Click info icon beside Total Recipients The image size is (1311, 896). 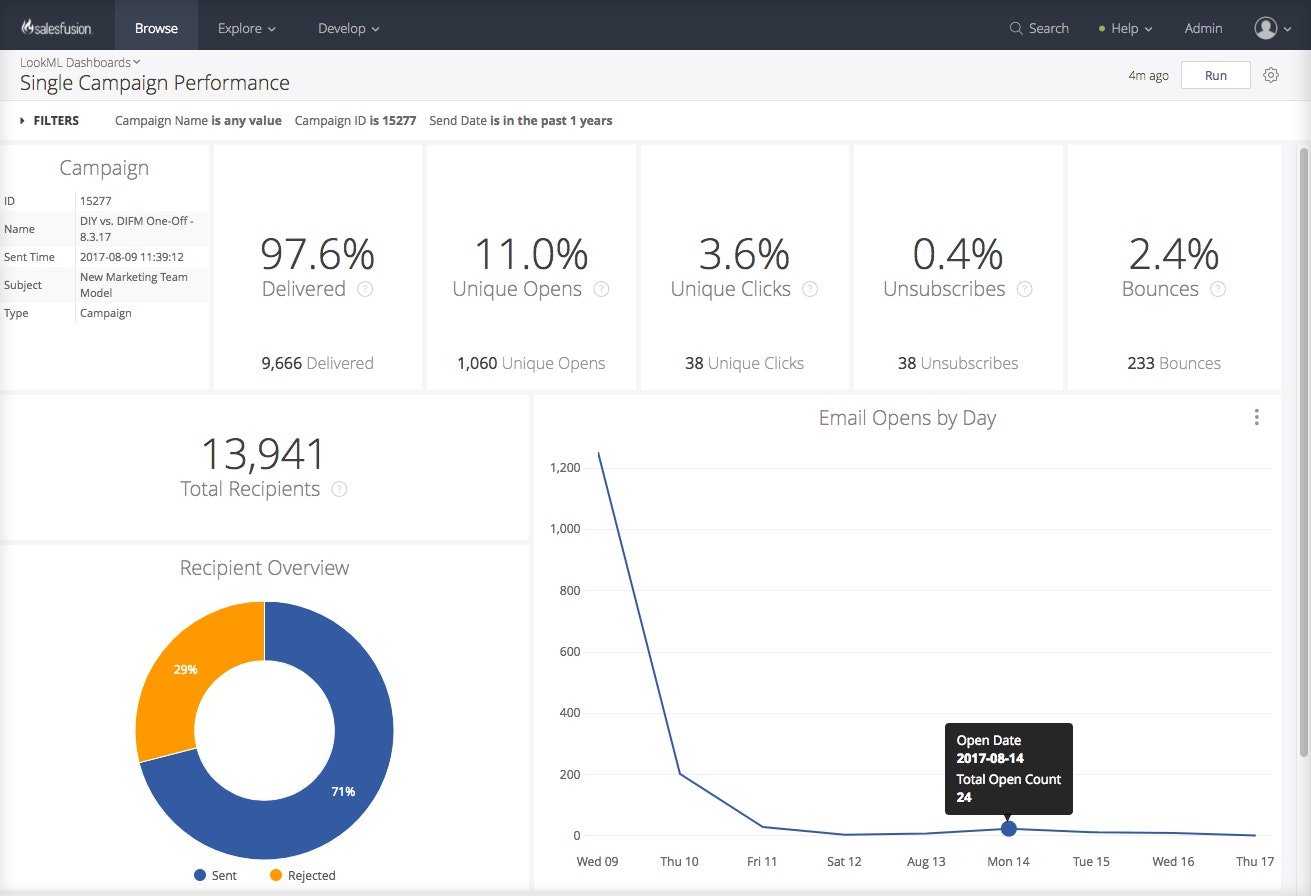pos(339,489)
